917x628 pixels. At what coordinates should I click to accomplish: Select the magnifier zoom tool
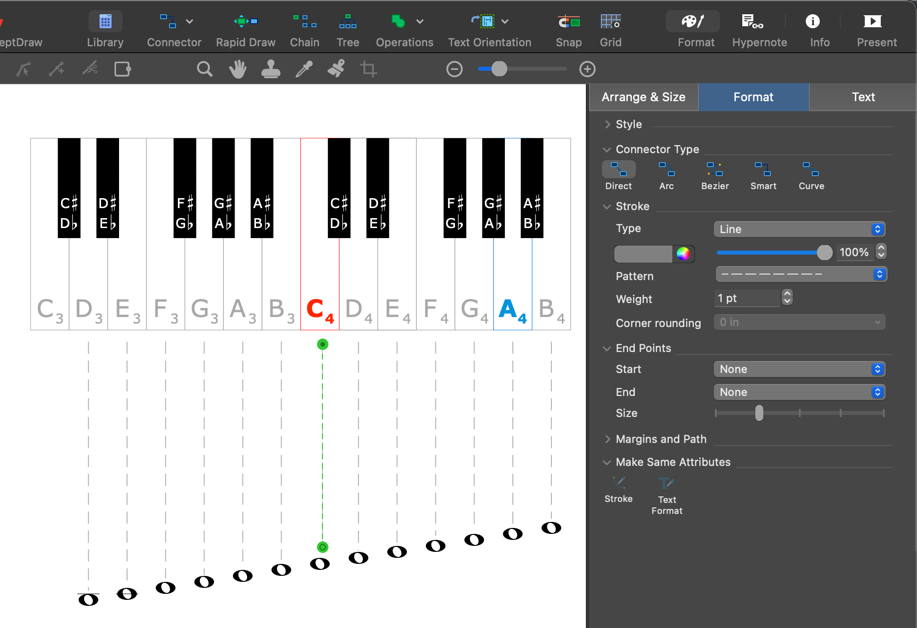(204, 69)
